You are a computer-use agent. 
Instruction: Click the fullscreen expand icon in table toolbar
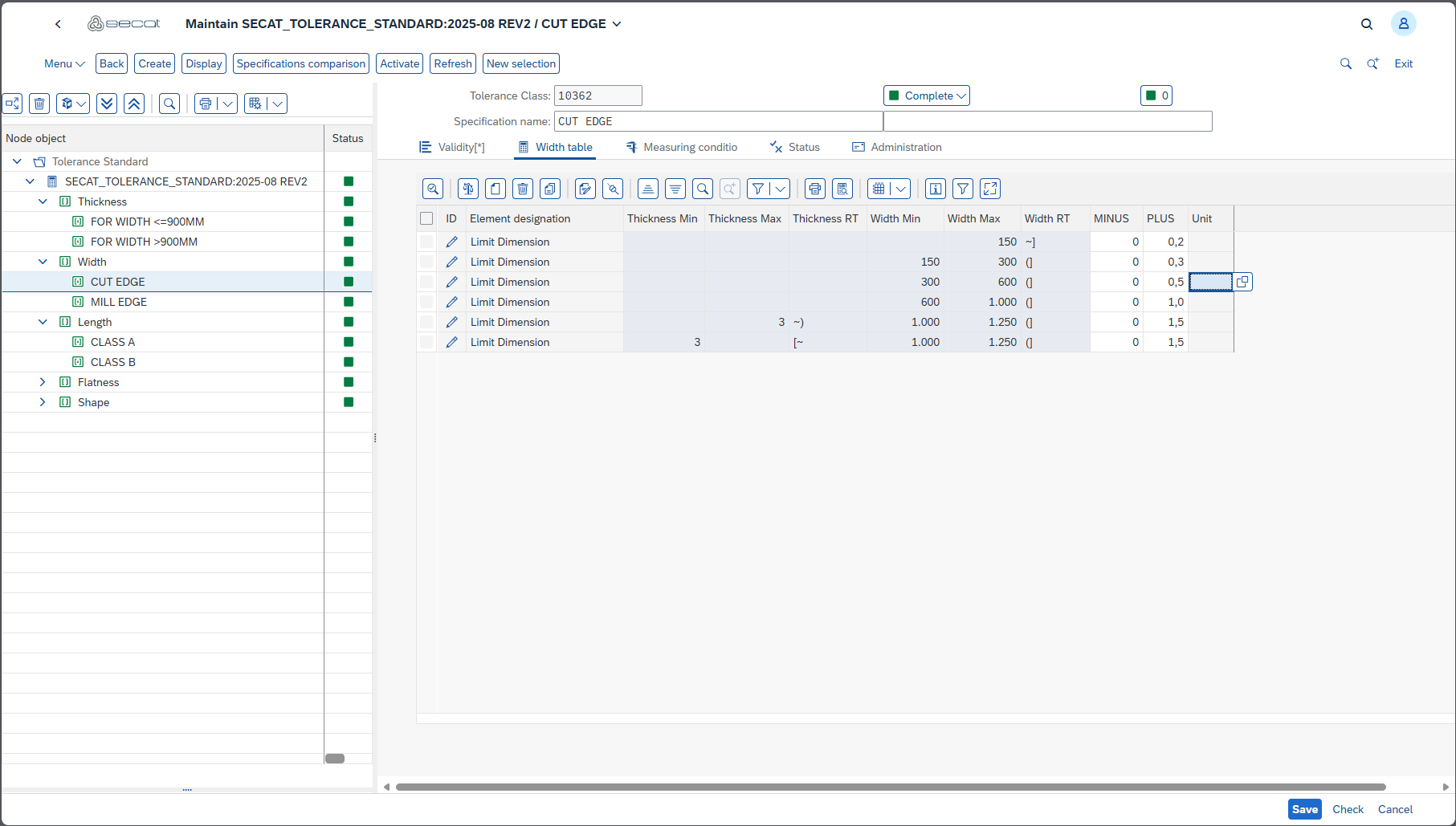[990, 189]
